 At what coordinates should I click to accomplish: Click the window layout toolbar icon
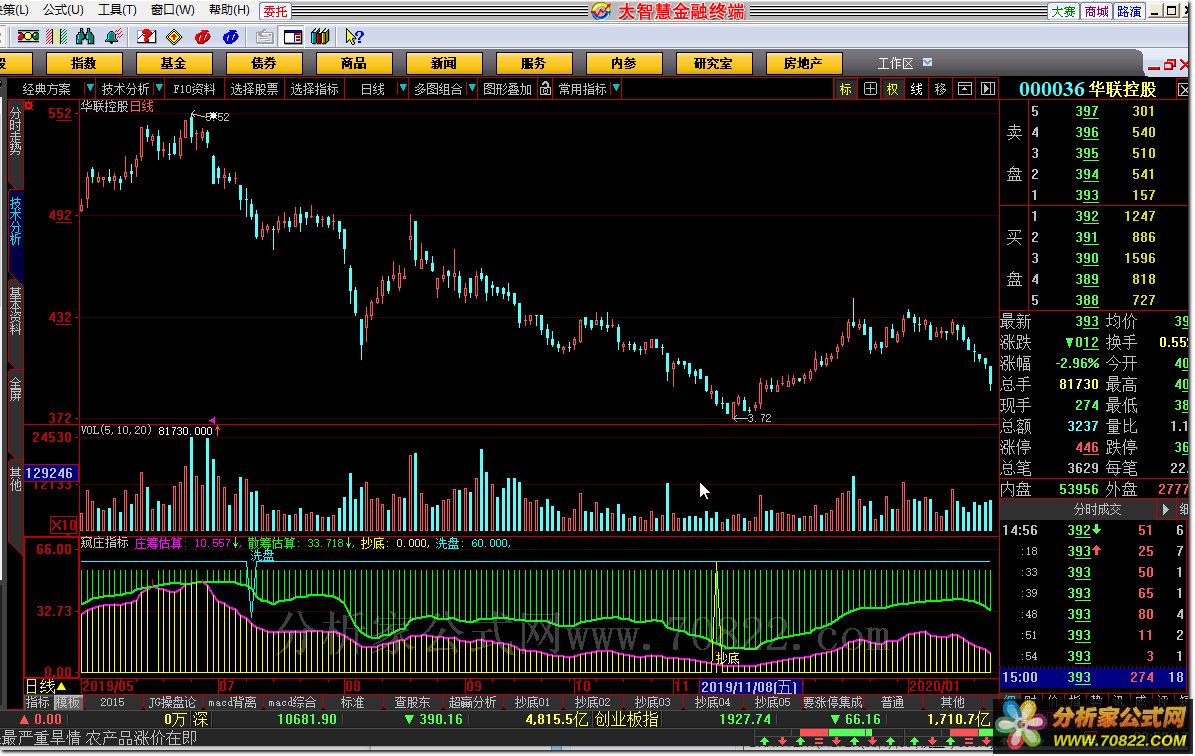point(293,37)
